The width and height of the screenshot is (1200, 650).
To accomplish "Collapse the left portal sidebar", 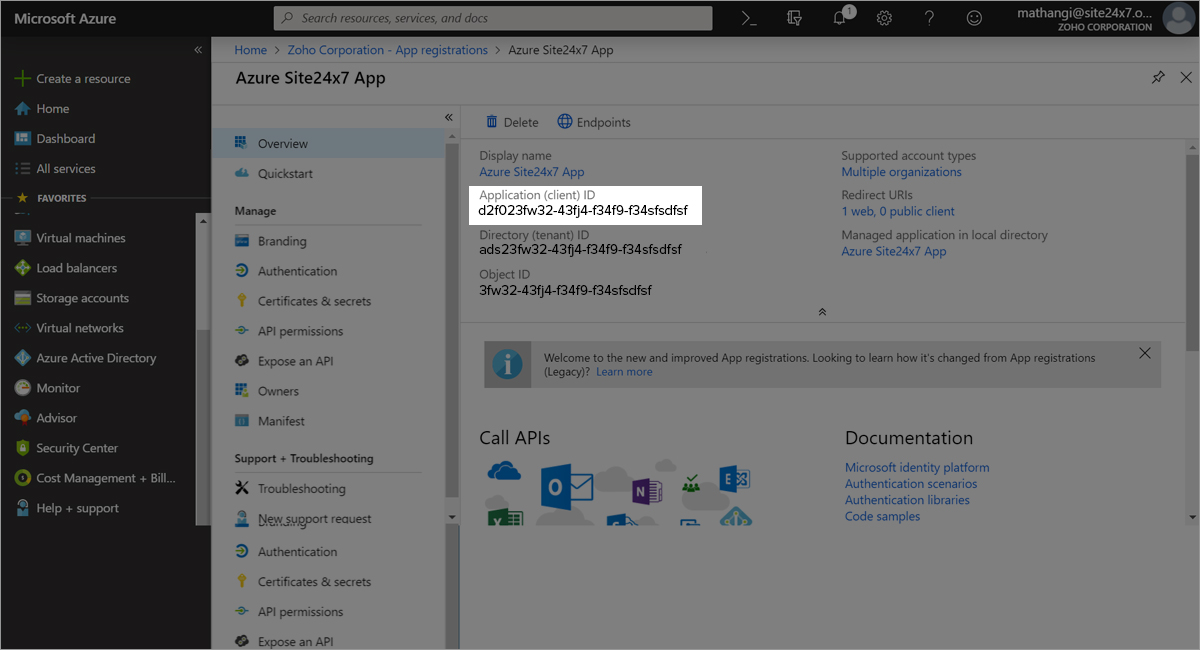I will point(198,49).
